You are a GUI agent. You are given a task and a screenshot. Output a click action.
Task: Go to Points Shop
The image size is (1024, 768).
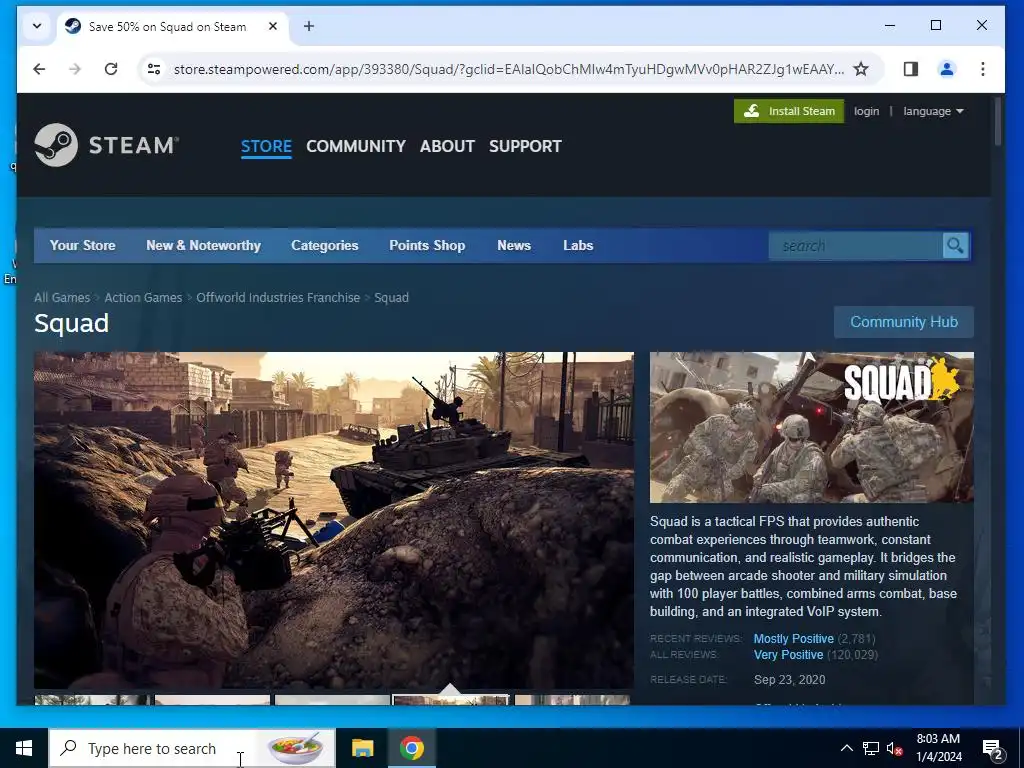(x=427, y=246)
